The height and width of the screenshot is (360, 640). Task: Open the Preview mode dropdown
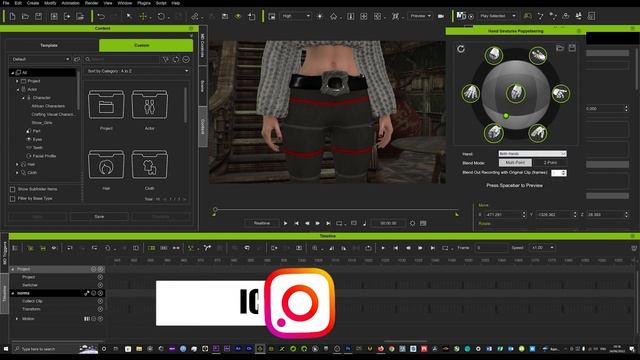click(x=420, y=16)
